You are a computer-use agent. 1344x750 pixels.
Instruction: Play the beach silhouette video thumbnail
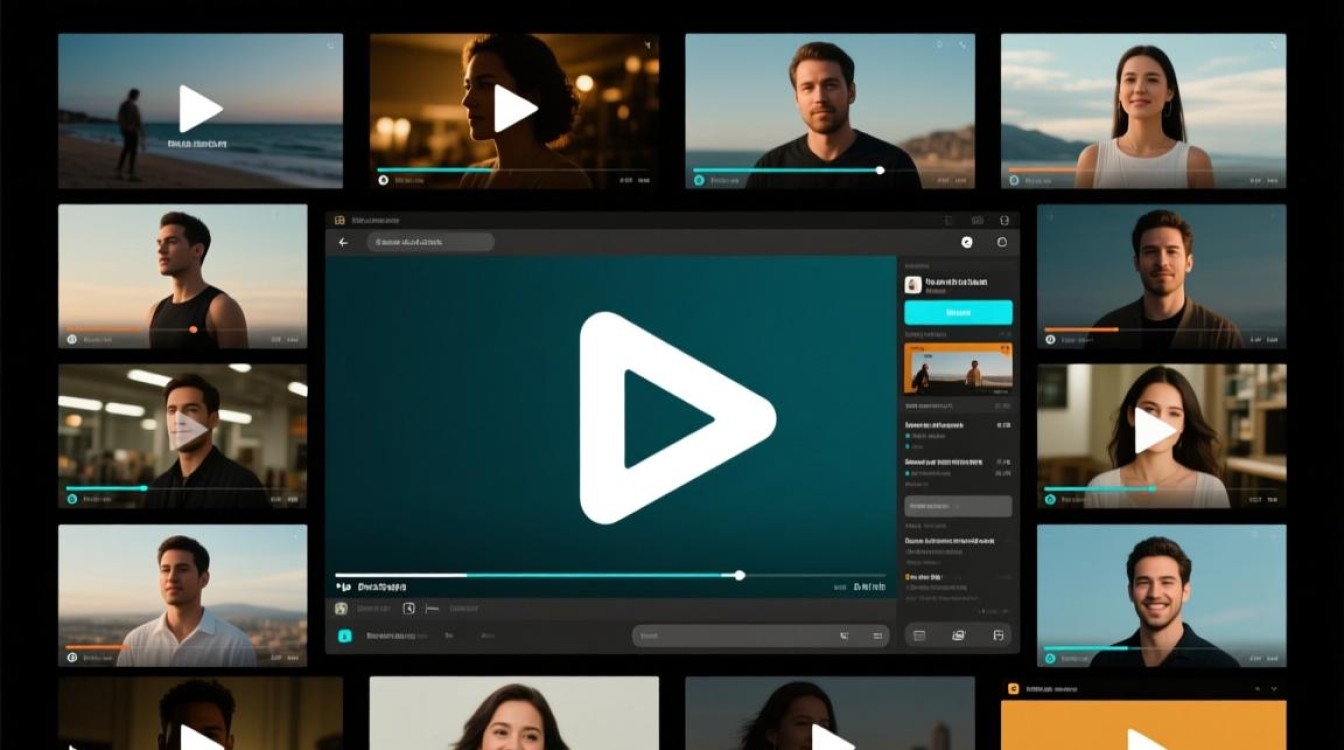coord(200,108)
